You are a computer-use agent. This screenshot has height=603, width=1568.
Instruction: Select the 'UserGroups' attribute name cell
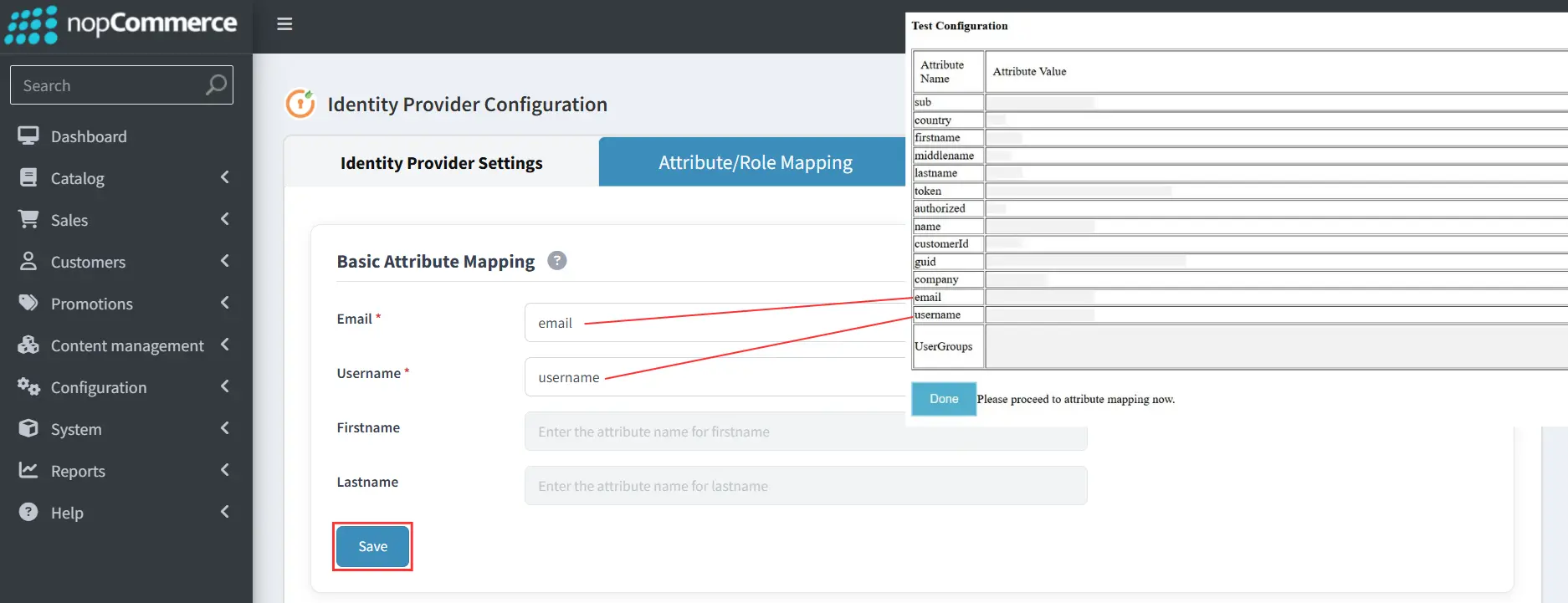point(948,346)
